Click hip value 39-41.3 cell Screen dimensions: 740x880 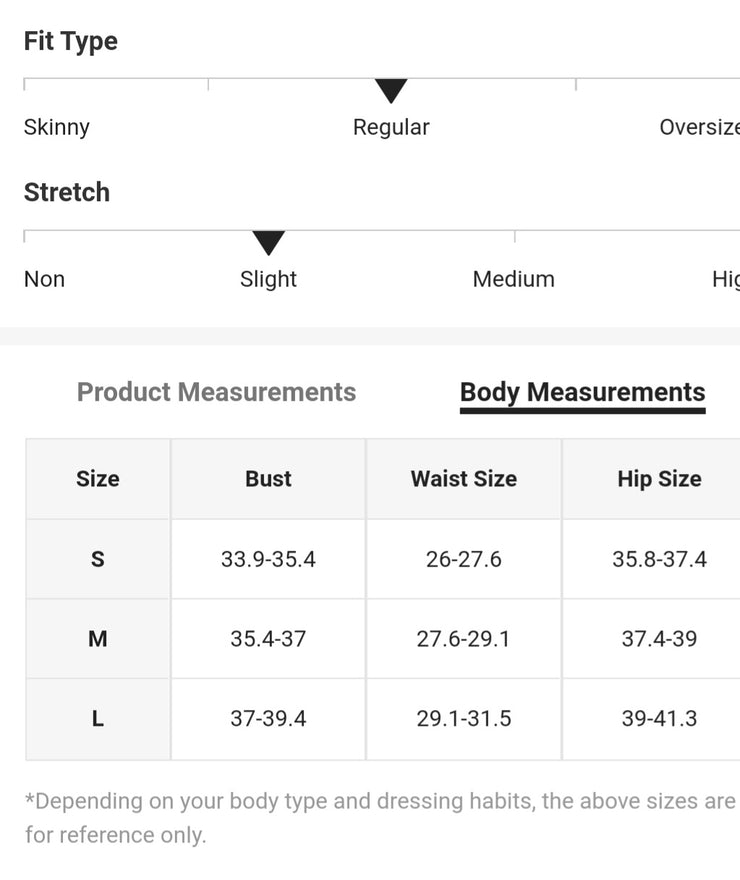tap(659, 719)
